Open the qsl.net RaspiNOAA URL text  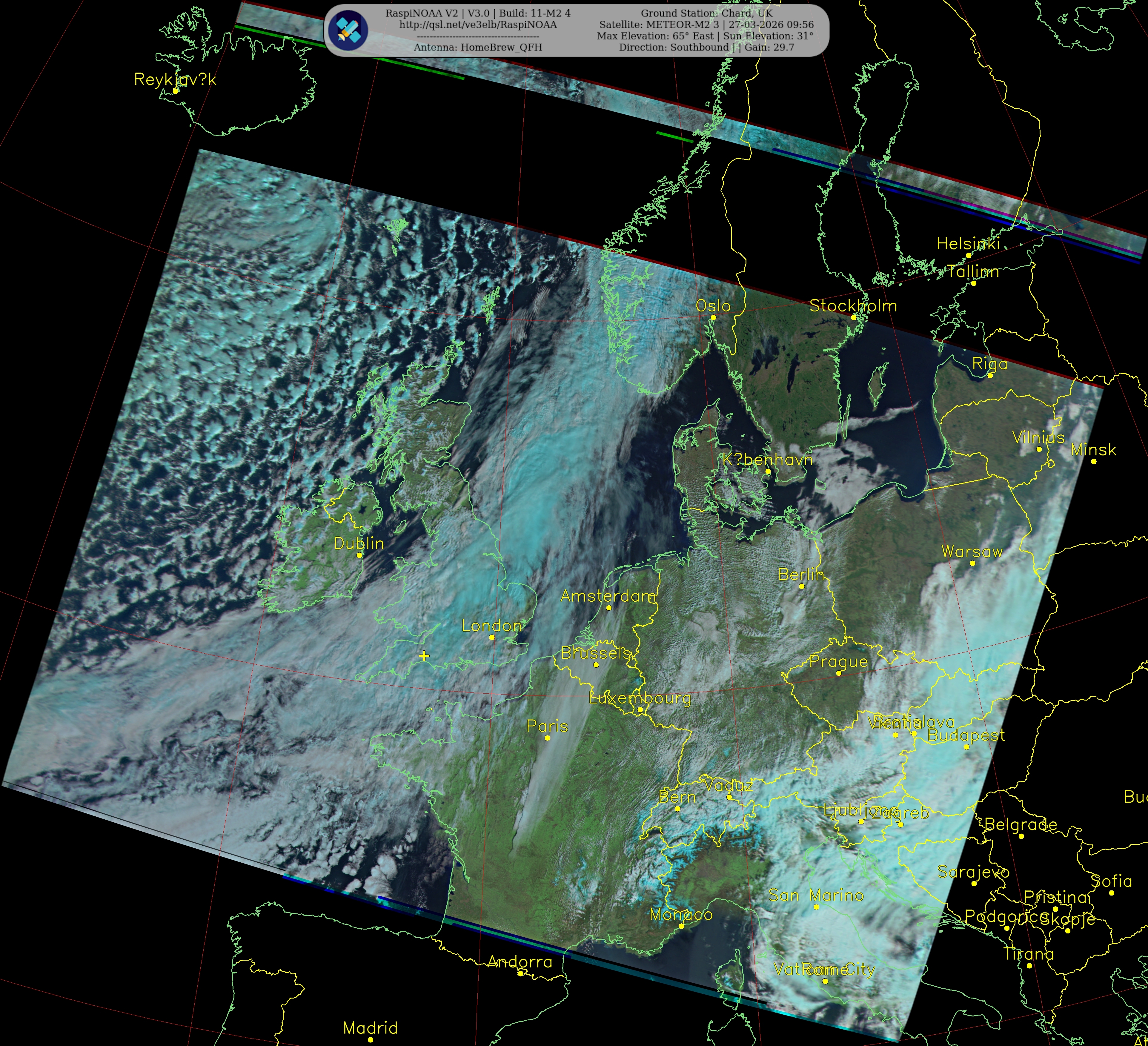(x=478, y=24)
